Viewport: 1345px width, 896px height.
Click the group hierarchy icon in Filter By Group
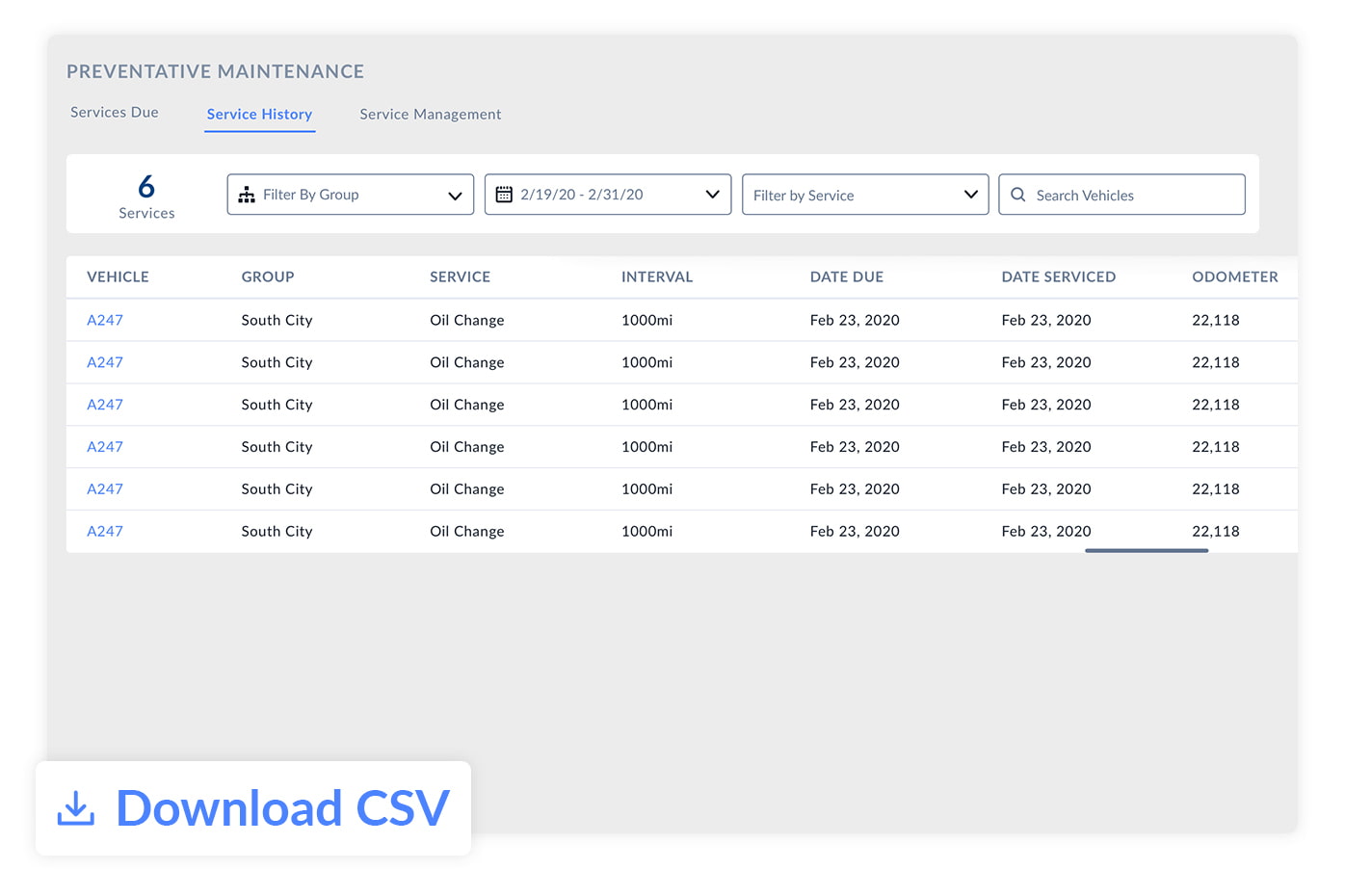point(248,194)
